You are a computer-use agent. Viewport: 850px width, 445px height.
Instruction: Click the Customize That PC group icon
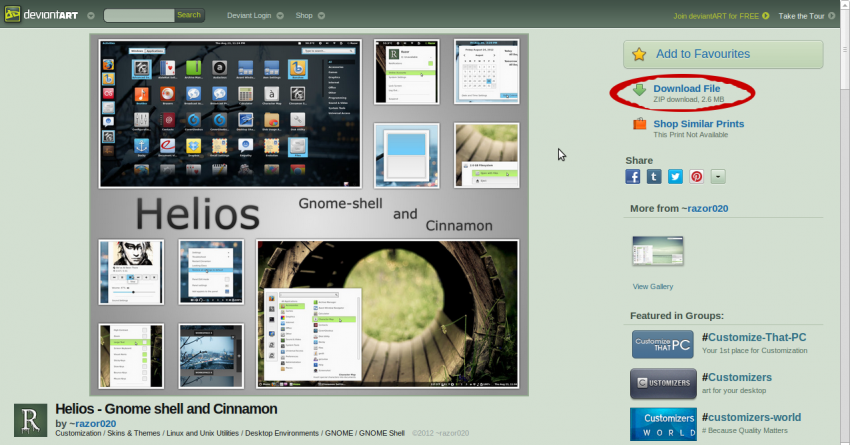662,344
